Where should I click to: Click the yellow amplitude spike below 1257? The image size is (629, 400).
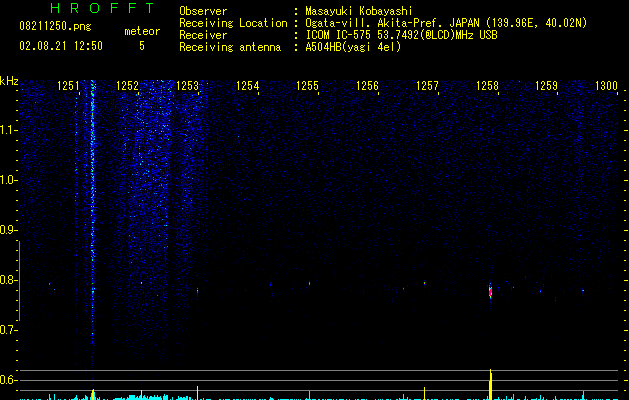point(424,393)
